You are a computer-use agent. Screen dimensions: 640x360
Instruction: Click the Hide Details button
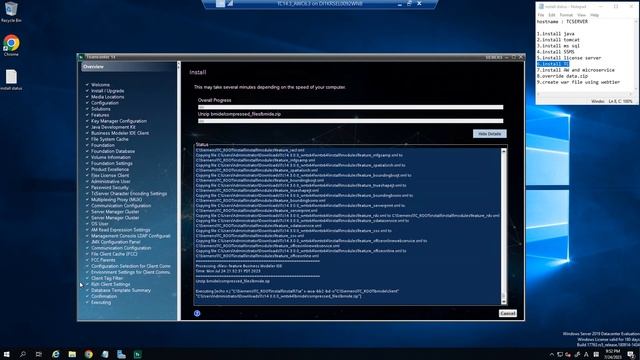click(489, 133)
